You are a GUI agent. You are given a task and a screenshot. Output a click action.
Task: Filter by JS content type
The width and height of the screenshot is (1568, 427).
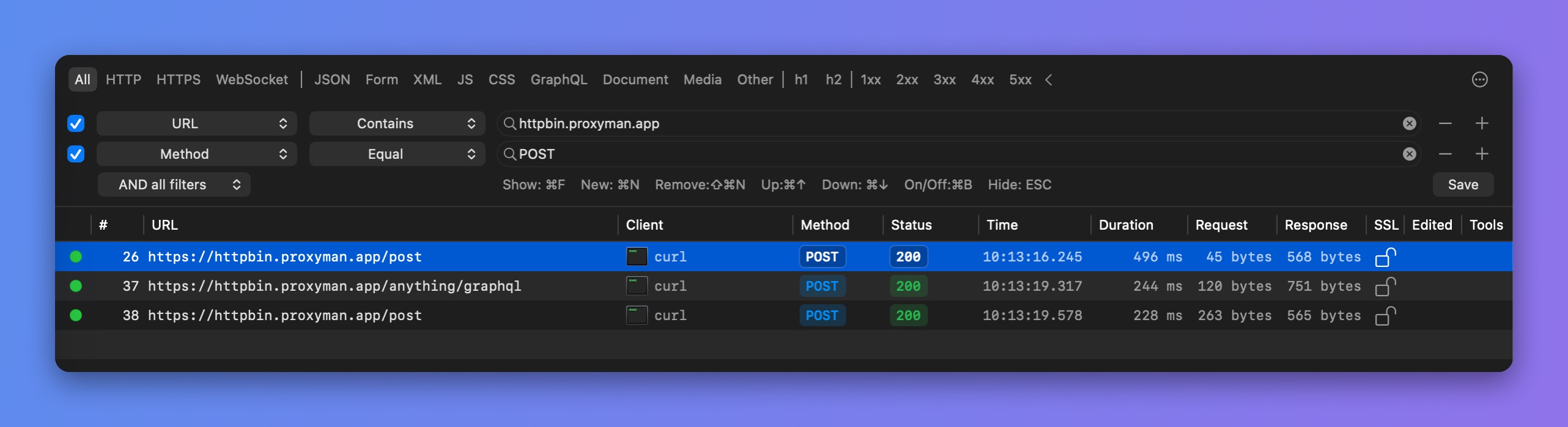coord(465,79)
